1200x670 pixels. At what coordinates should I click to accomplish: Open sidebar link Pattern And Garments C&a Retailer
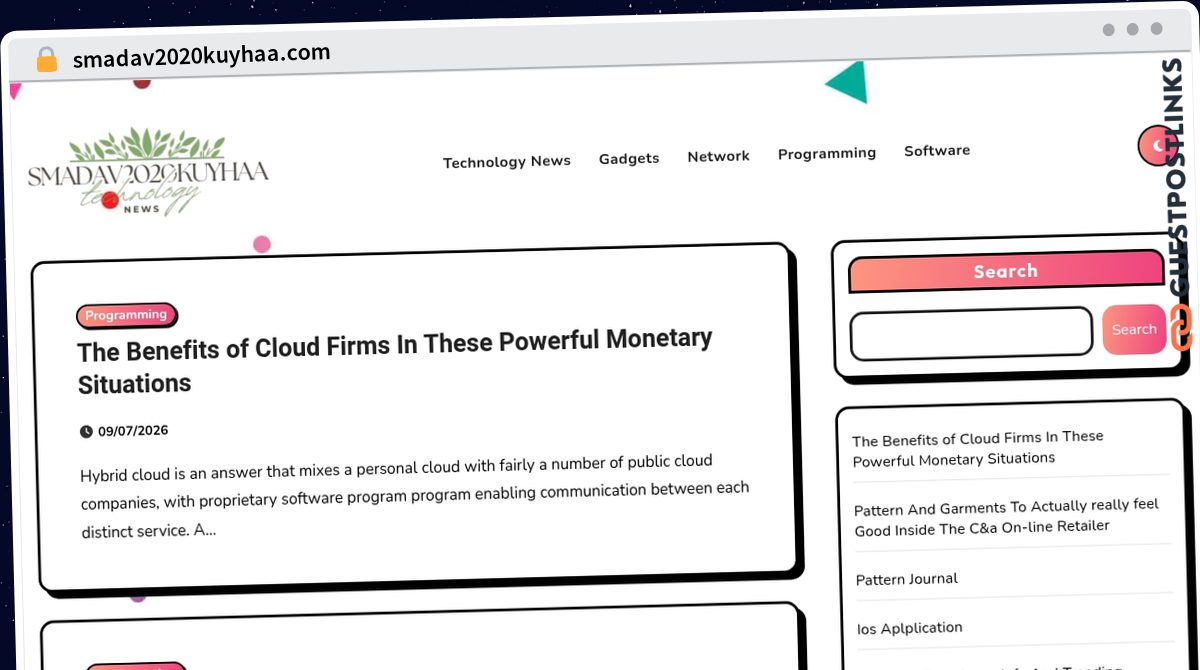[x=1006, y=516]
